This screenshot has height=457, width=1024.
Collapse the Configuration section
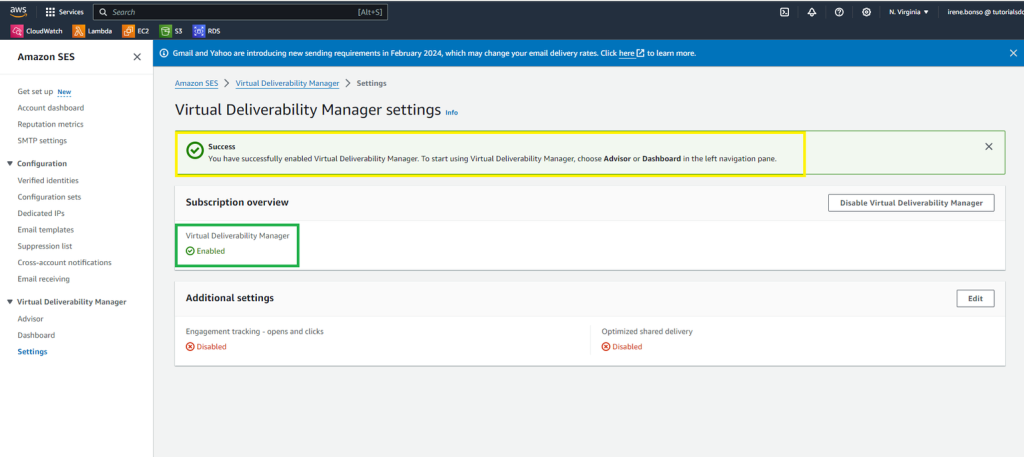(10, 163)
